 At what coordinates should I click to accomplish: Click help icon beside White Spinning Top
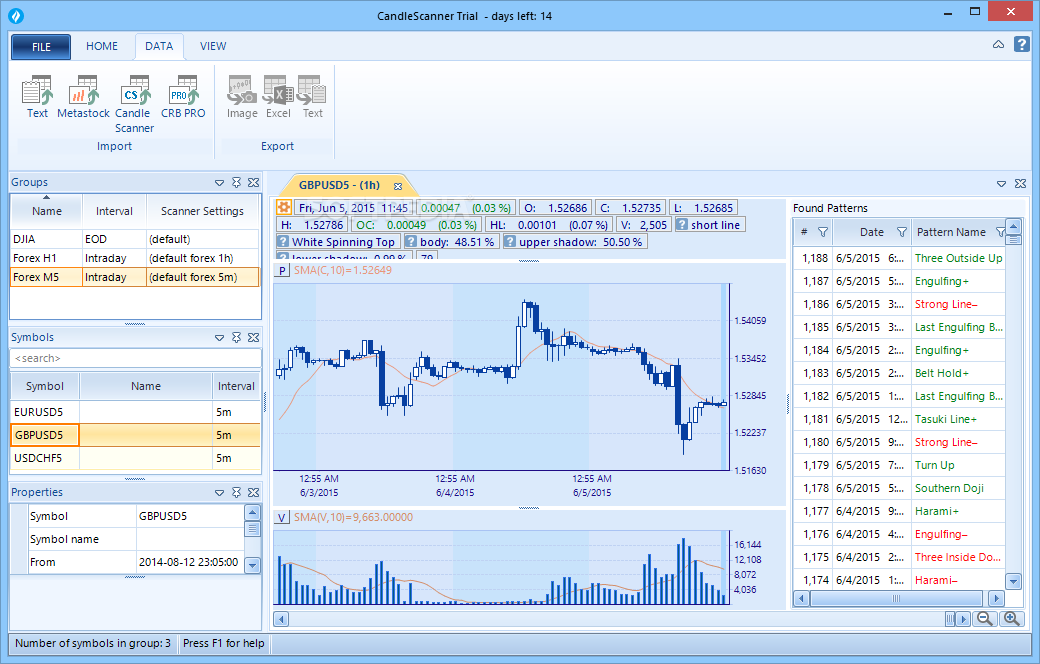283,241
